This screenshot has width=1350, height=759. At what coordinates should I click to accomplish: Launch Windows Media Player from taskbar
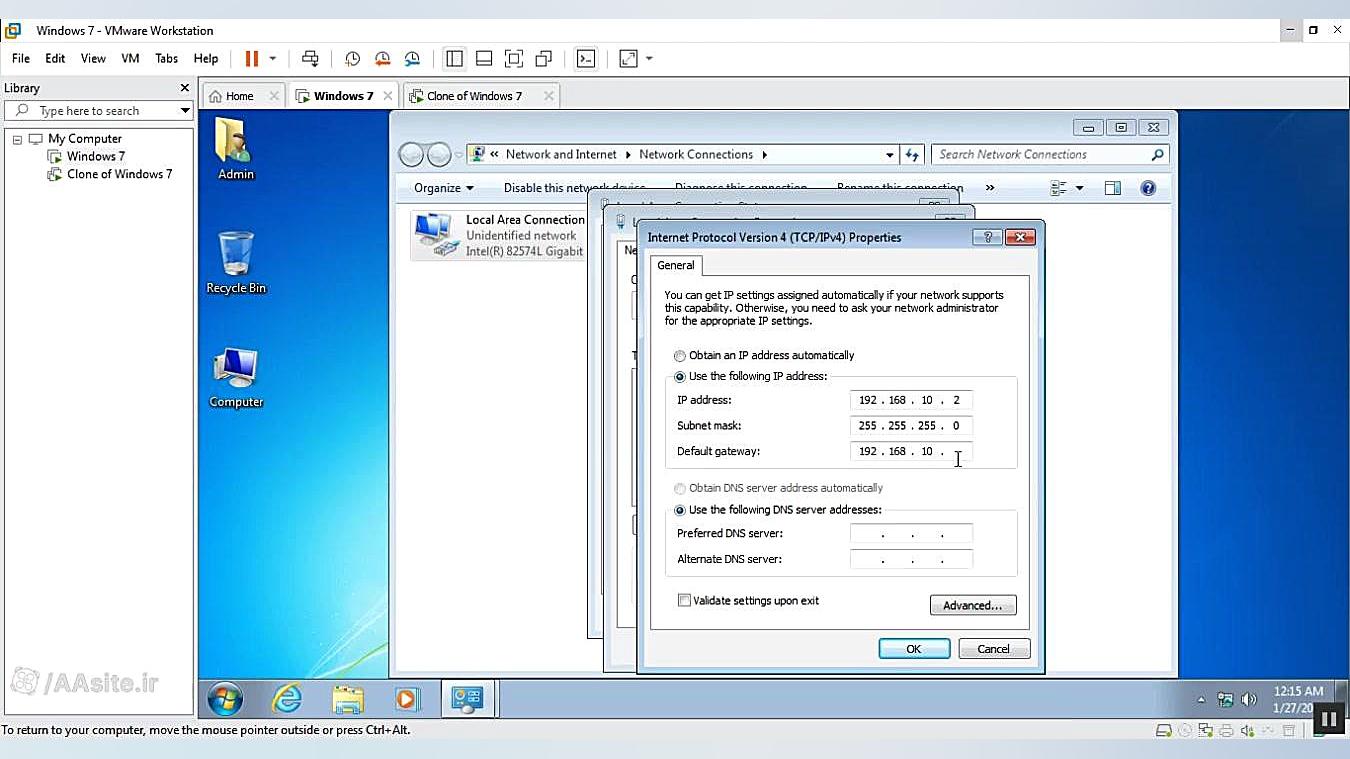pos(407,699)
